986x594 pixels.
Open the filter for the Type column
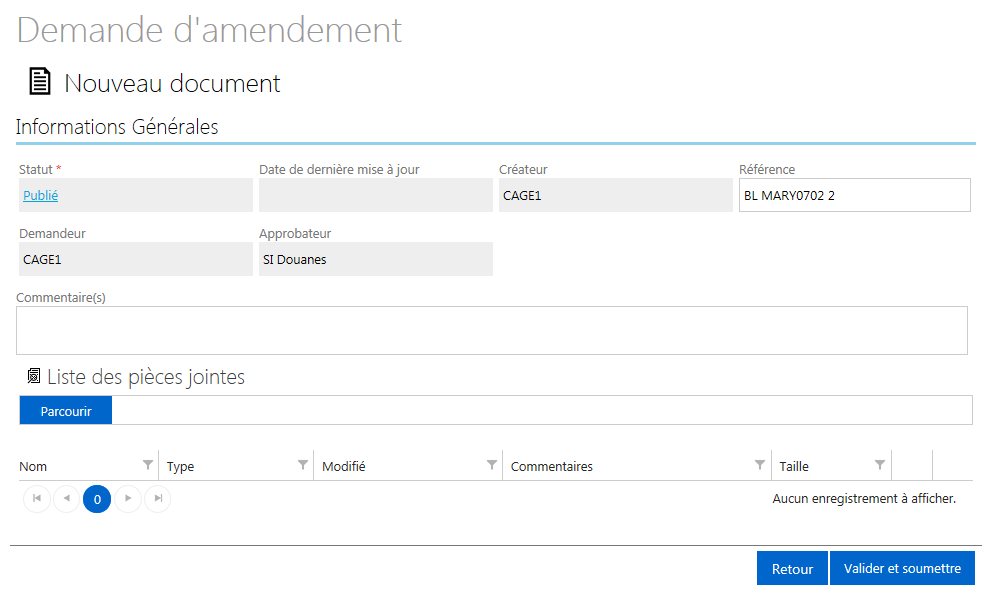[303, 465]
